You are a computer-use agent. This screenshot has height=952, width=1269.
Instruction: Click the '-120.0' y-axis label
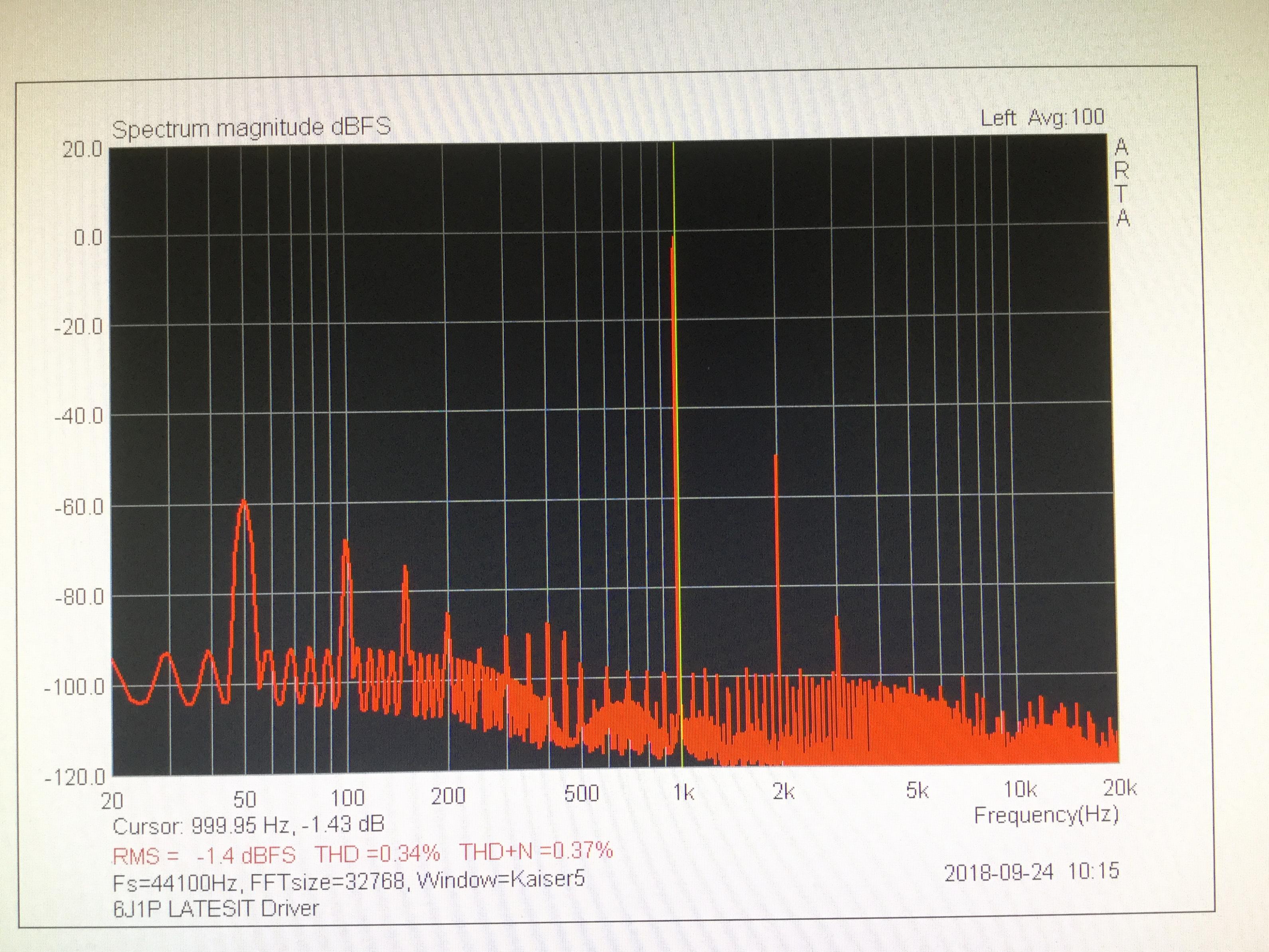(75, 778)
